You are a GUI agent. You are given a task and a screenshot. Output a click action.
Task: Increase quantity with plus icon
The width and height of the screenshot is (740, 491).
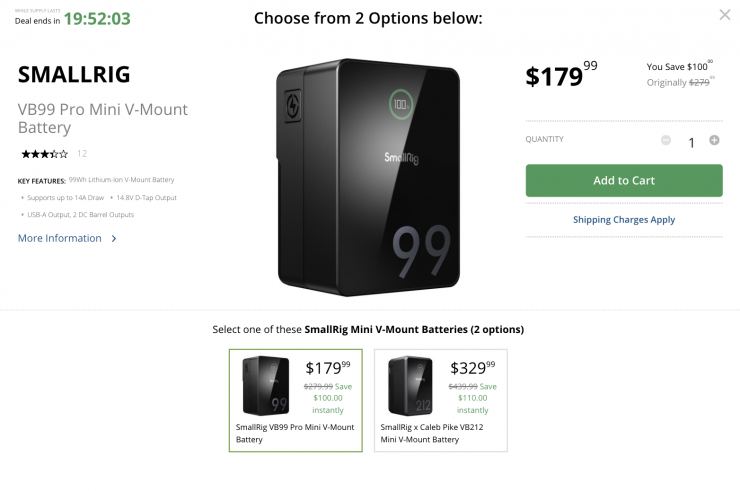[x=714, y=140]
